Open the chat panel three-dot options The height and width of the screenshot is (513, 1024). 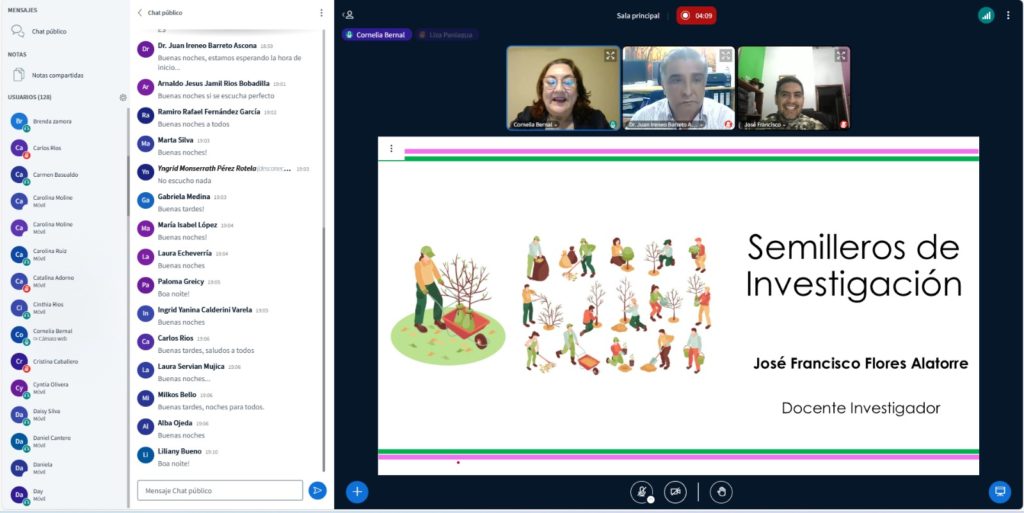321,13
